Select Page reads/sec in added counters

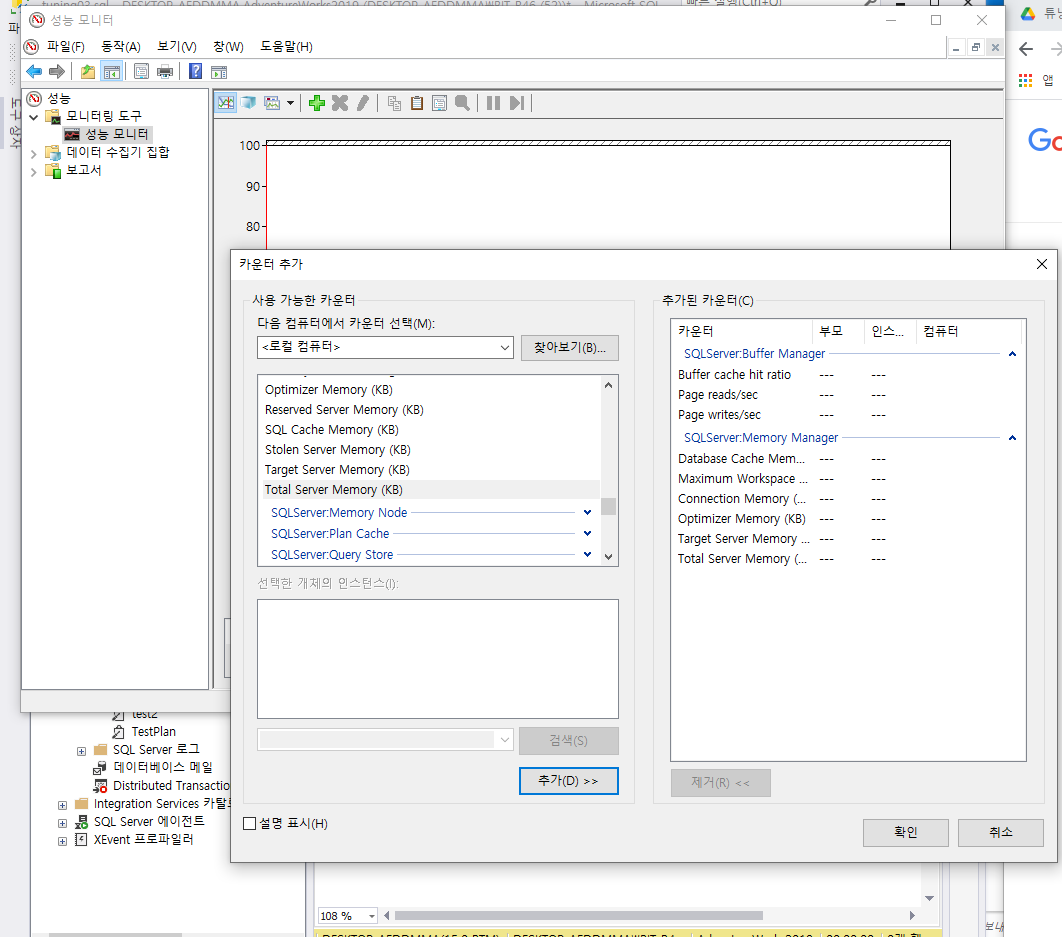(x=718, y=395)
